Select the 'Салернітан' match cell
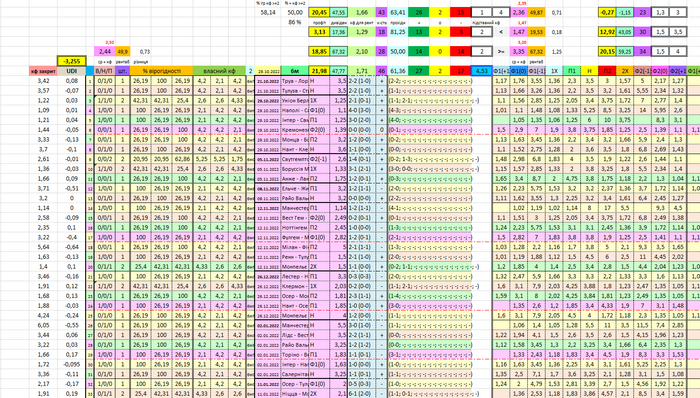700x398 pixels. click(x=295, y=374)
